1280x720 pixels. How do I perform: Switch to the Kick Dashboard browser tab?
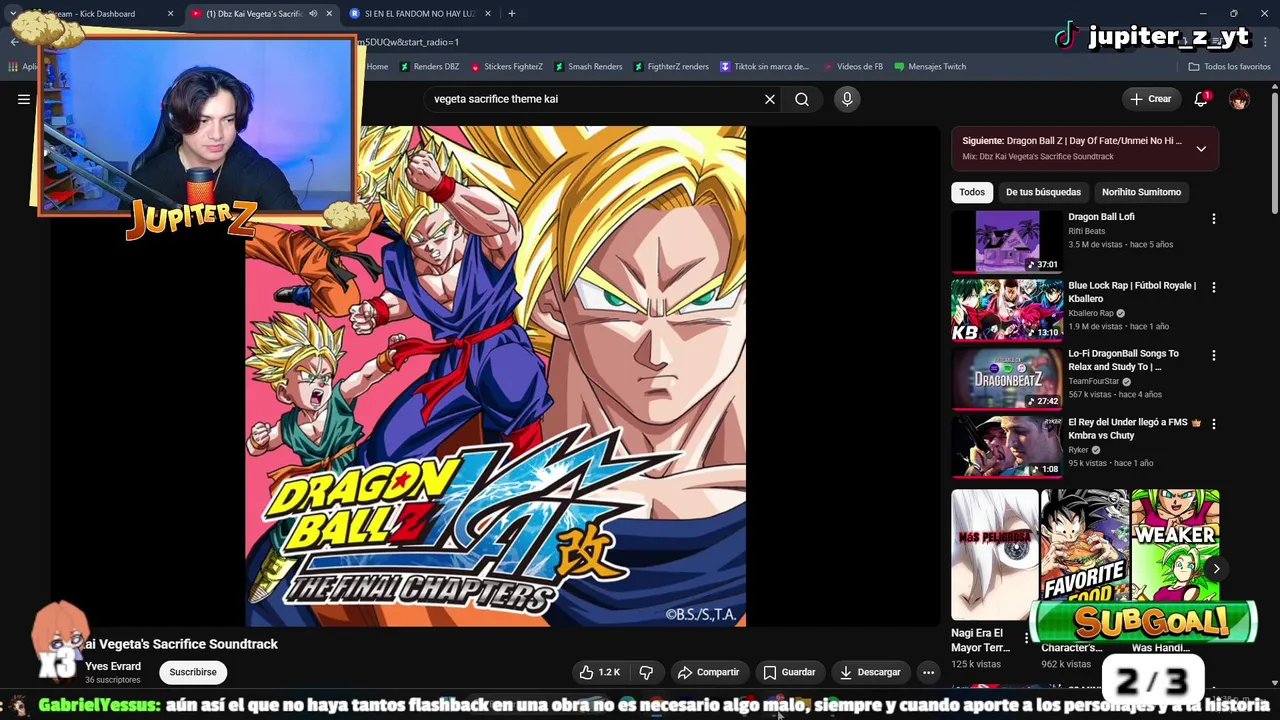(x=98, y=14)
